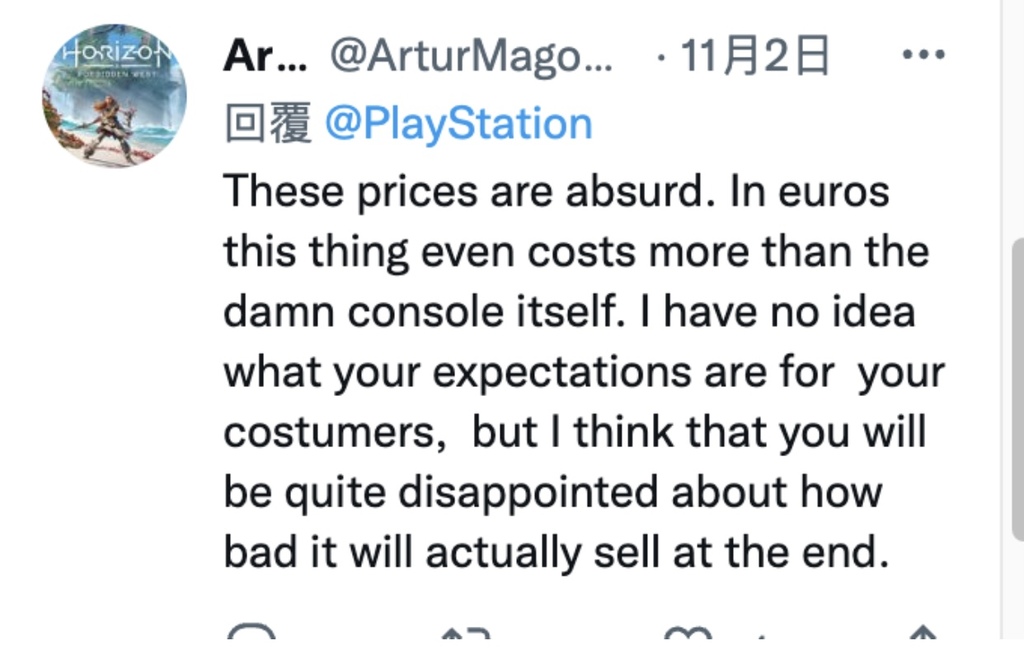Click the tweet's last line ending "at the end."
1024x650 pixels.
556,553
